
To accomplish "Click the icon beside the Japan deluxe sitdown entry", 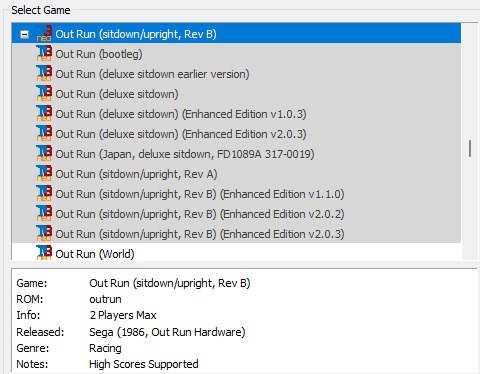I will [x=44, y=154].
